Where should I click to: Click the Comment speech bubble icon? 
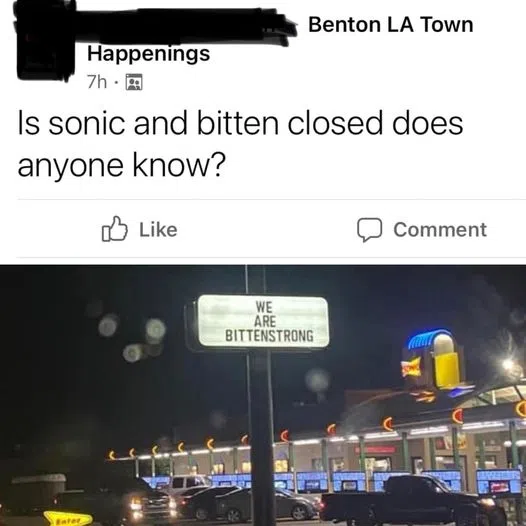[x=369, y=230]
